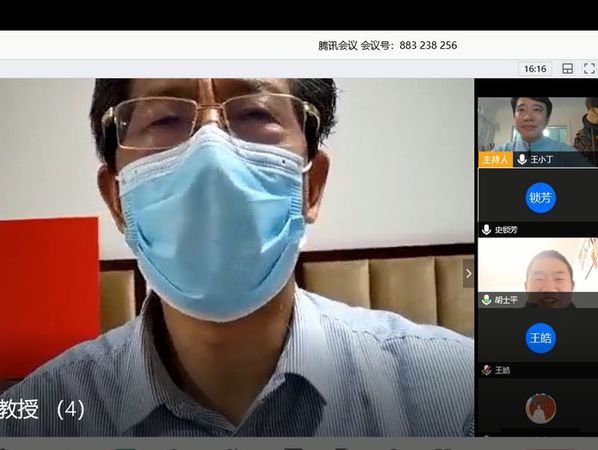Click the main speaker video area
Screen dimensions: 598x450
[x=237, y=257]
